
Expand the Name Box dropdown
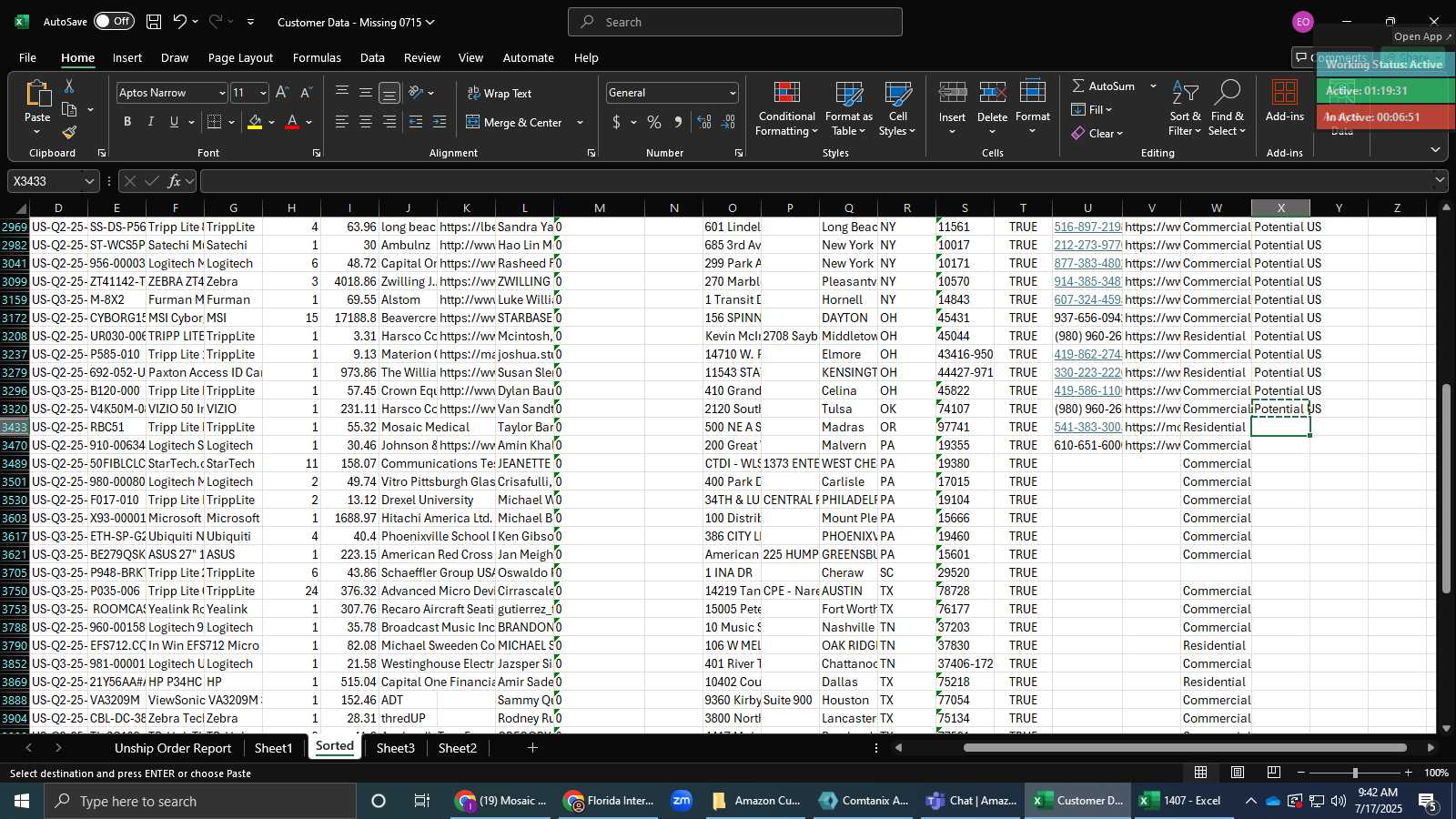coord(89,181)
